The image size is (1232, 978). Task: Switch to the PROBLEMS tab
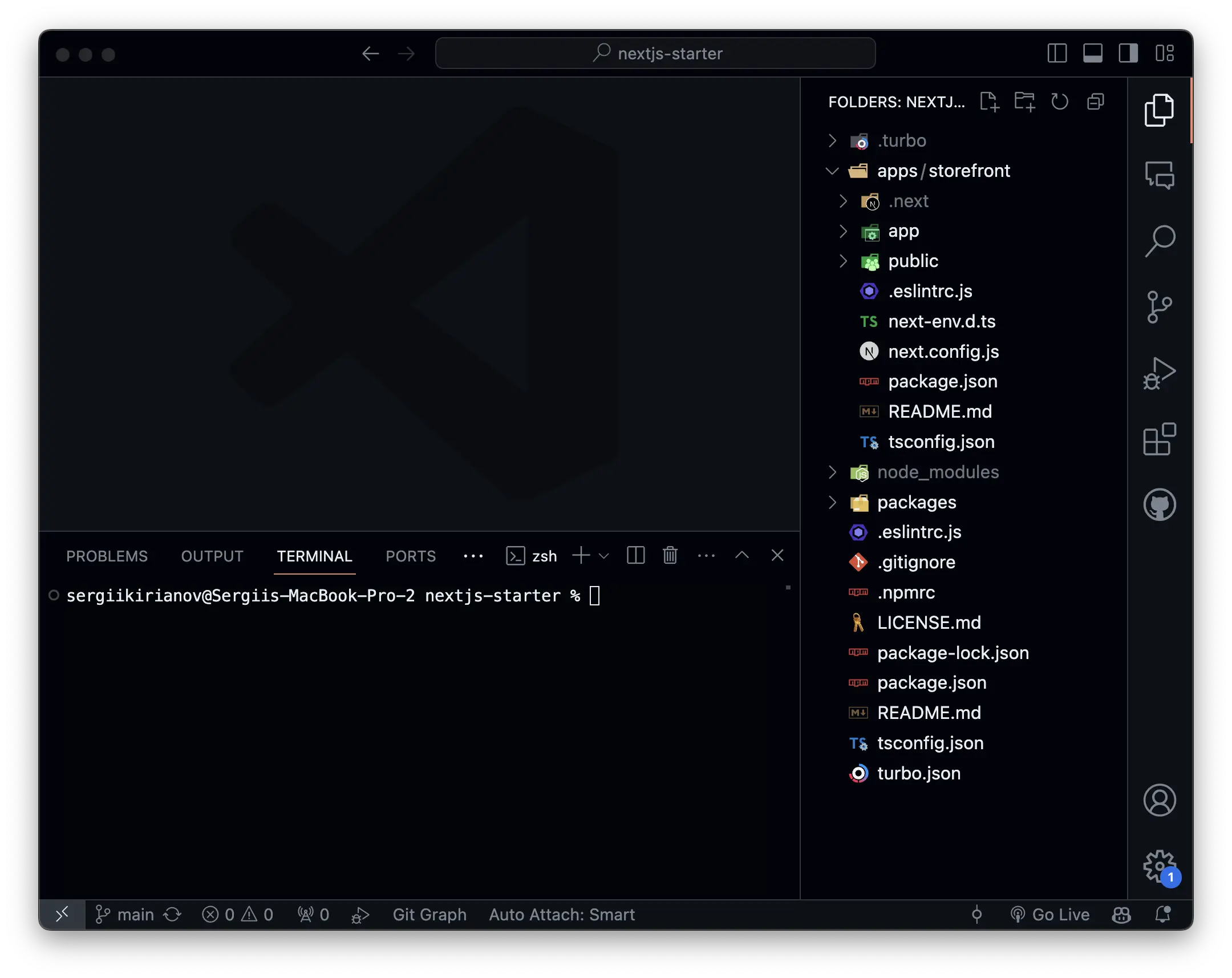tap(106, 555)
